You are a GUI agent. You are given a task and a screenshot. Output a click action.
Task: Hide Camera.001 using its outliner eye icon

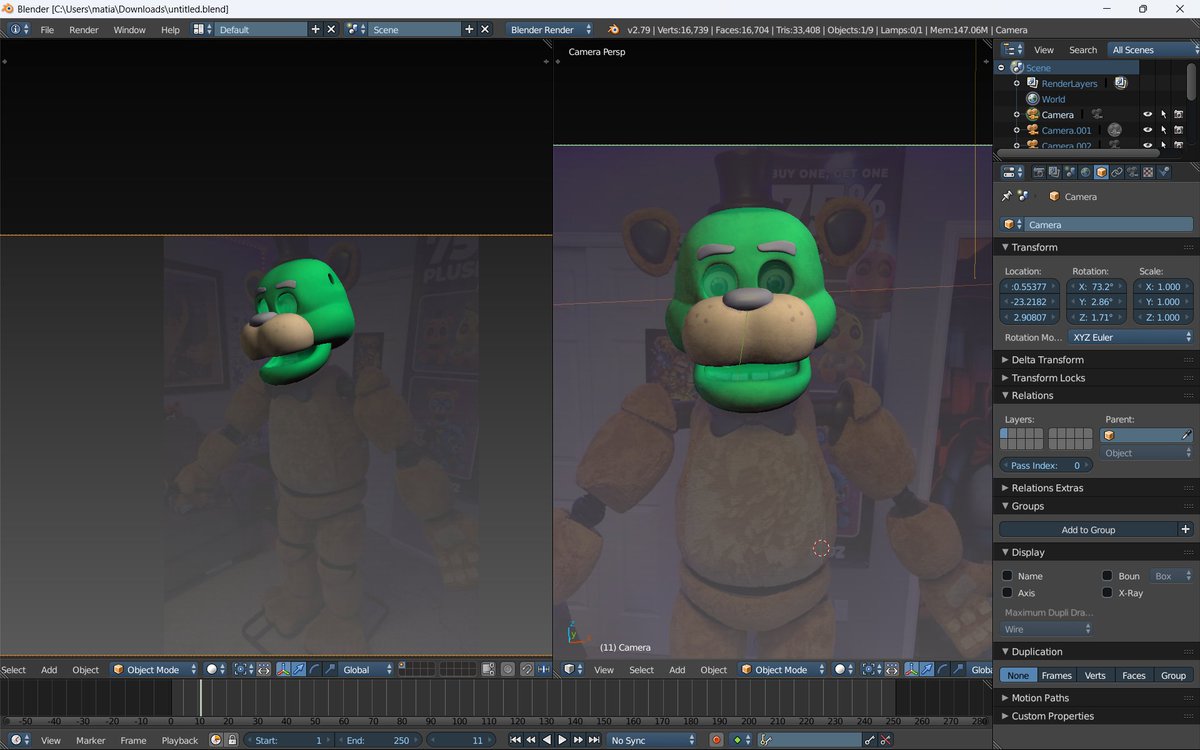pyautogui.click(x=1148, y=130)
